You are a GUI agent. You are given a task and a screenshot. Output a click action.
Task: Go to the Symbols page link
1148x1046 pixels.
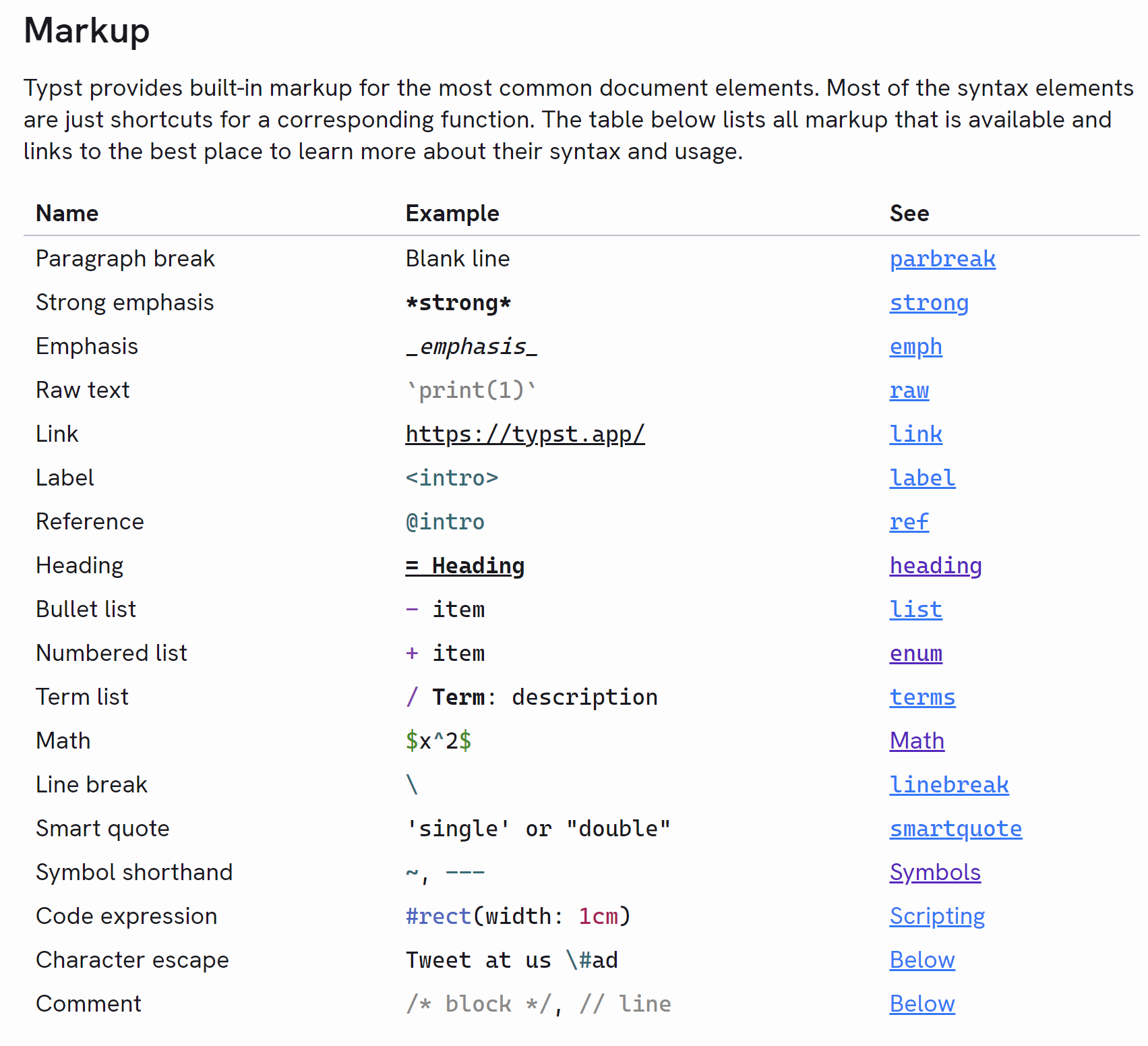934,873
